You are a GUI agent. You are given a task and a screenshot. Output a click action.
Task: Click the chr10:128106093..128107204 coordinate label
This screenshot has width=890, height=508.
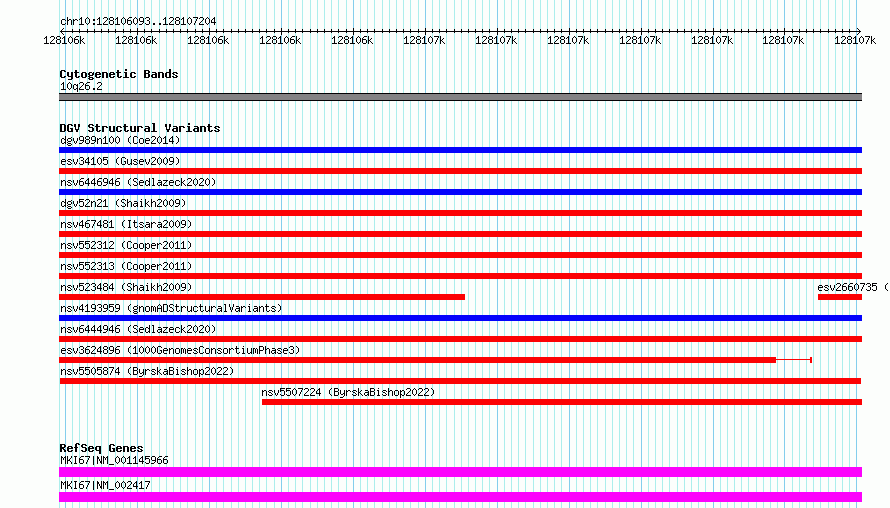[x=138, y=21]
